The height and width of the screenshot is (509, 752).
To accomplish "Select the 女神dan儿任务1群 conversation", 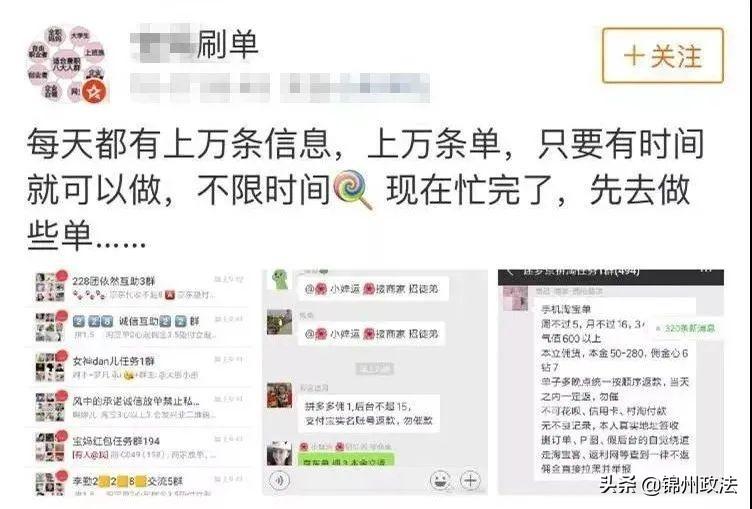I will [139, 367].
